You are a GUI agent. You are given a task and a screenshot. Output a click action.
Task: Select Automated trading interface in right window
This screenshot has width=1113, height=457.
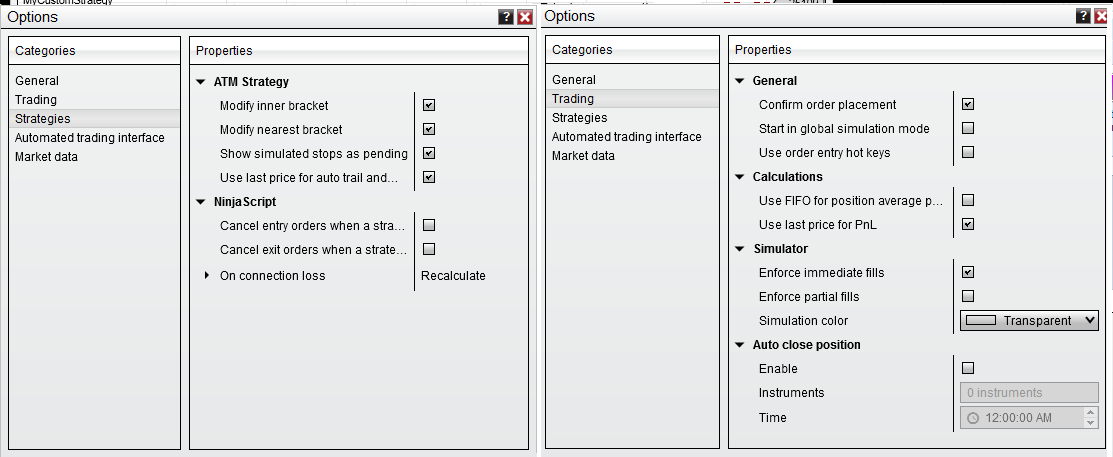pos(627,137)
